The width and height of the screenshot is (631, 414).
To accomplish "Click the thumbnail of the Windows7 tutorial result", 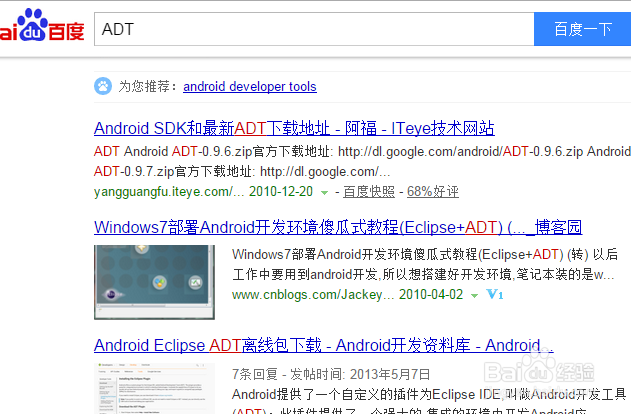I will 155,282.
